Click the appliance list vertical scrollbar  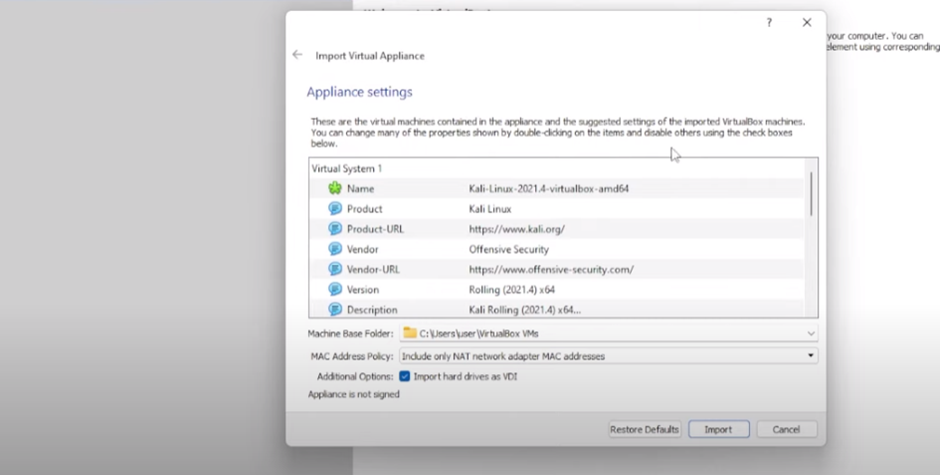tap(812, 193)
